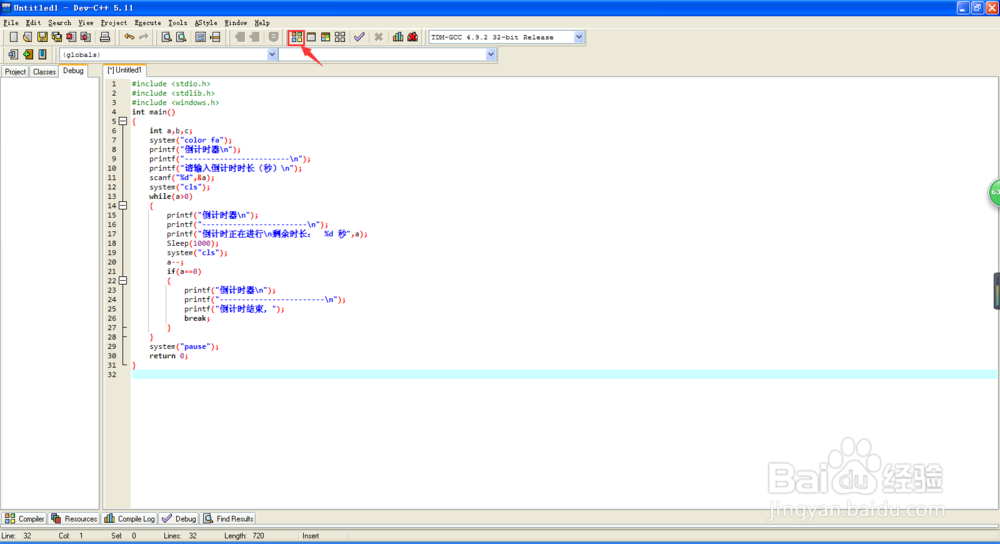
Task: Collapse the main function fold at line 5
Action: (123, 121)
